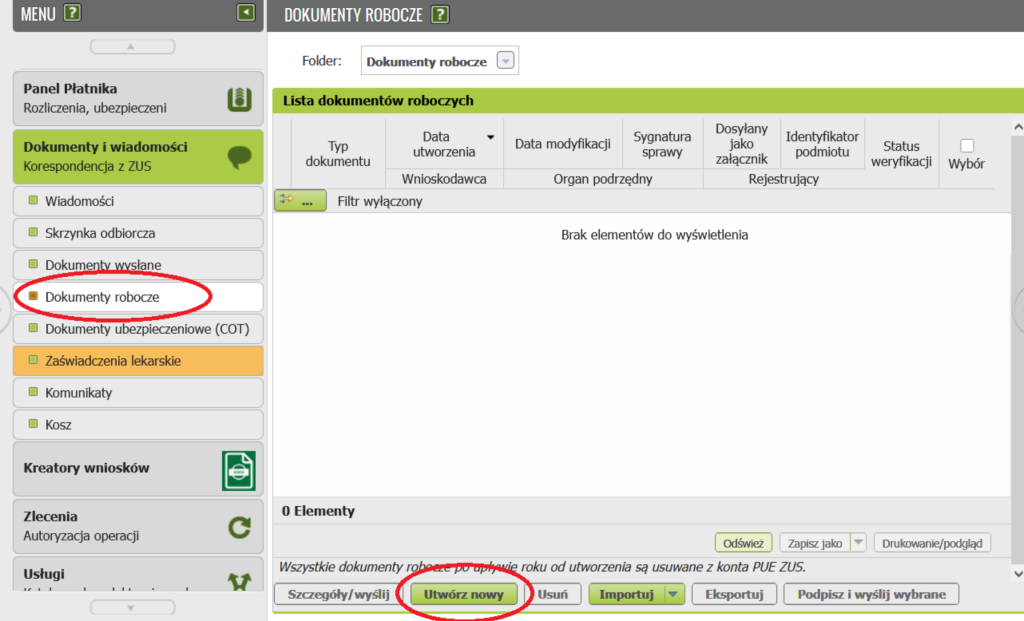Viewport: 1024px width, 621px height.
Task: Click the help icon next to MENU
Action: tap(72, 13)
